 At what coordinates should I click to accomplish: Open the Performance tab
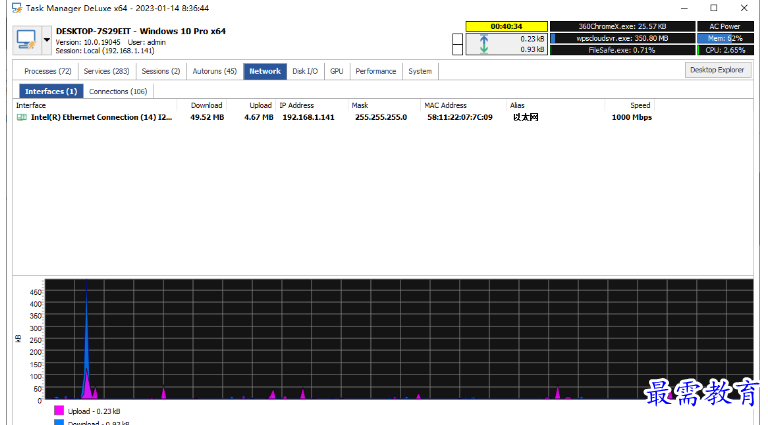376,71
